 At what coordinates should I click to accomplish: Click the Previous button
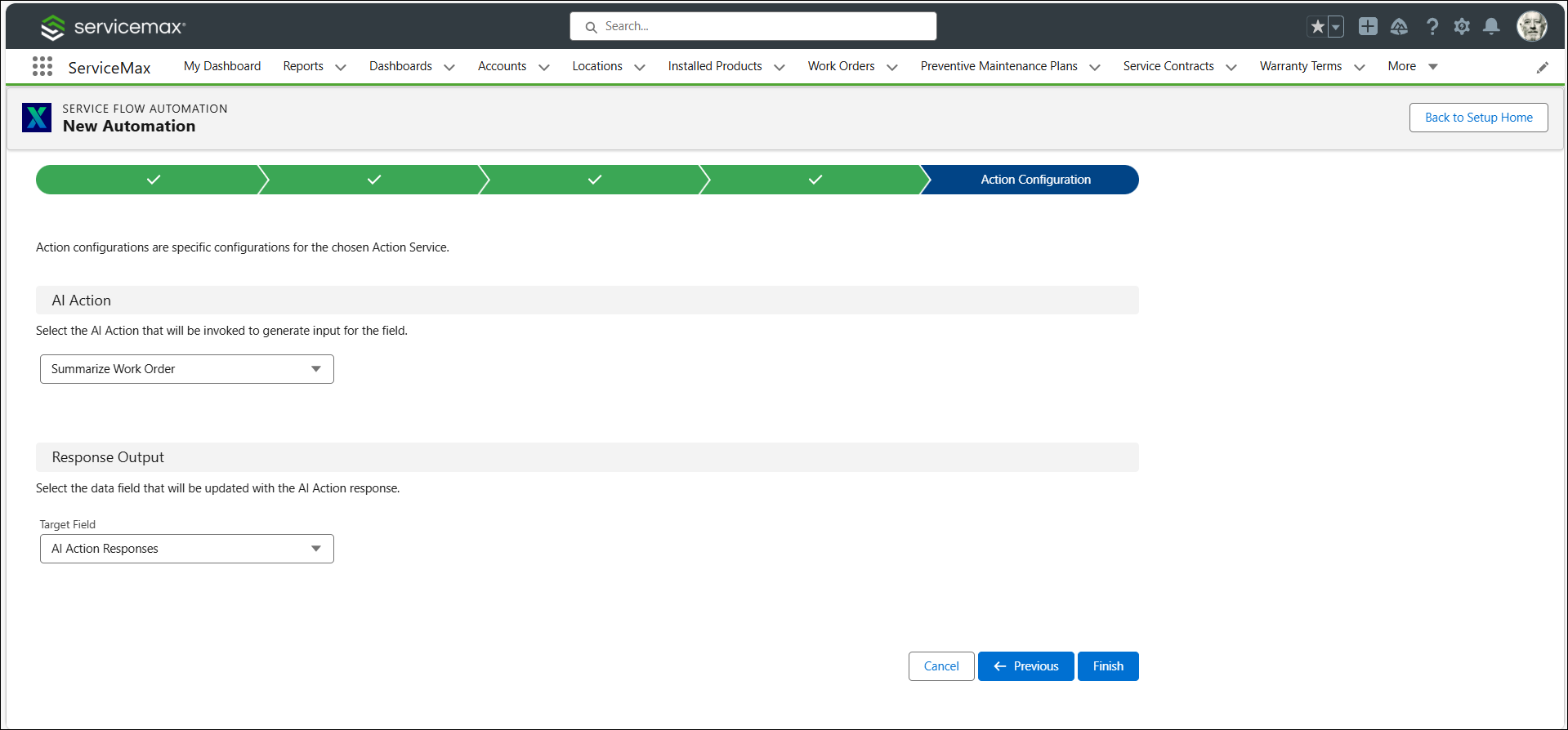point(1026,666)
